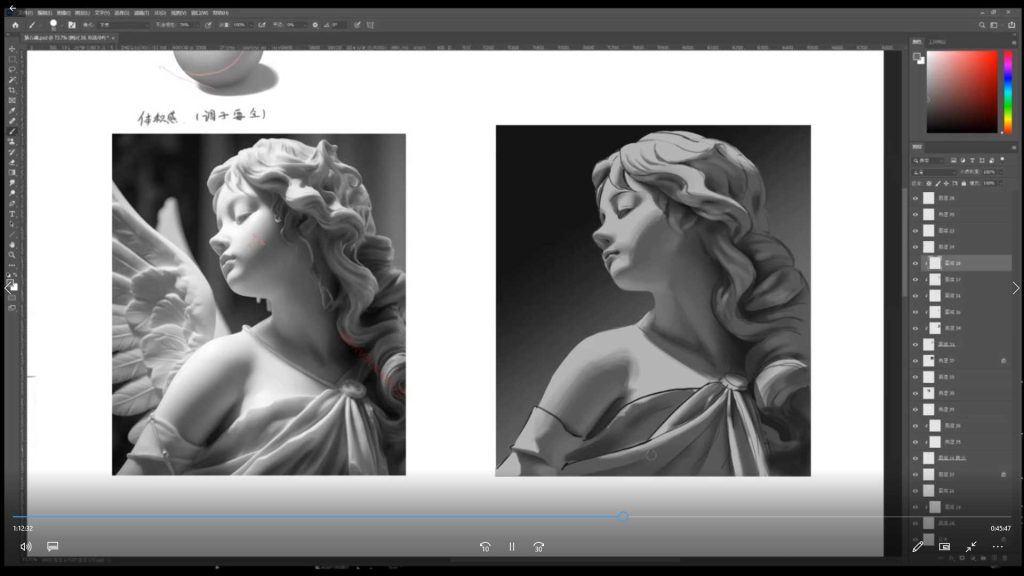Toggle visibility of the top layer
Image resolution: width=1024 pixels, height=576 pixels.
[915, 198]
